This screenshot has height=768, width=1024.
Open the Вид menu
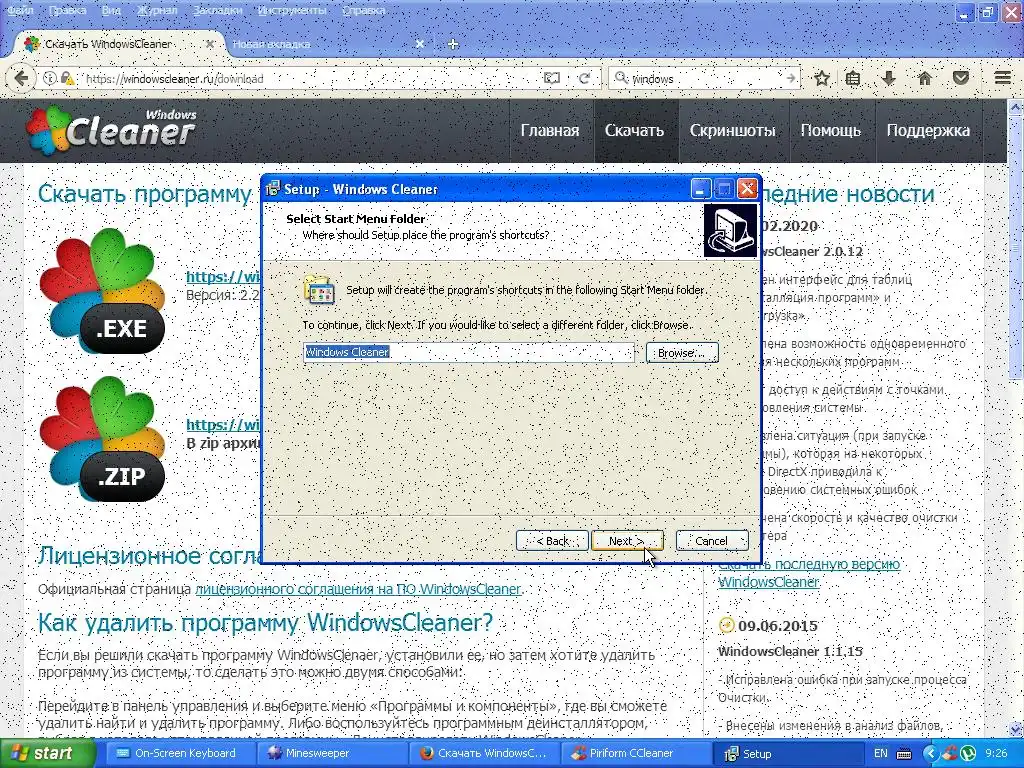(111, 10)
